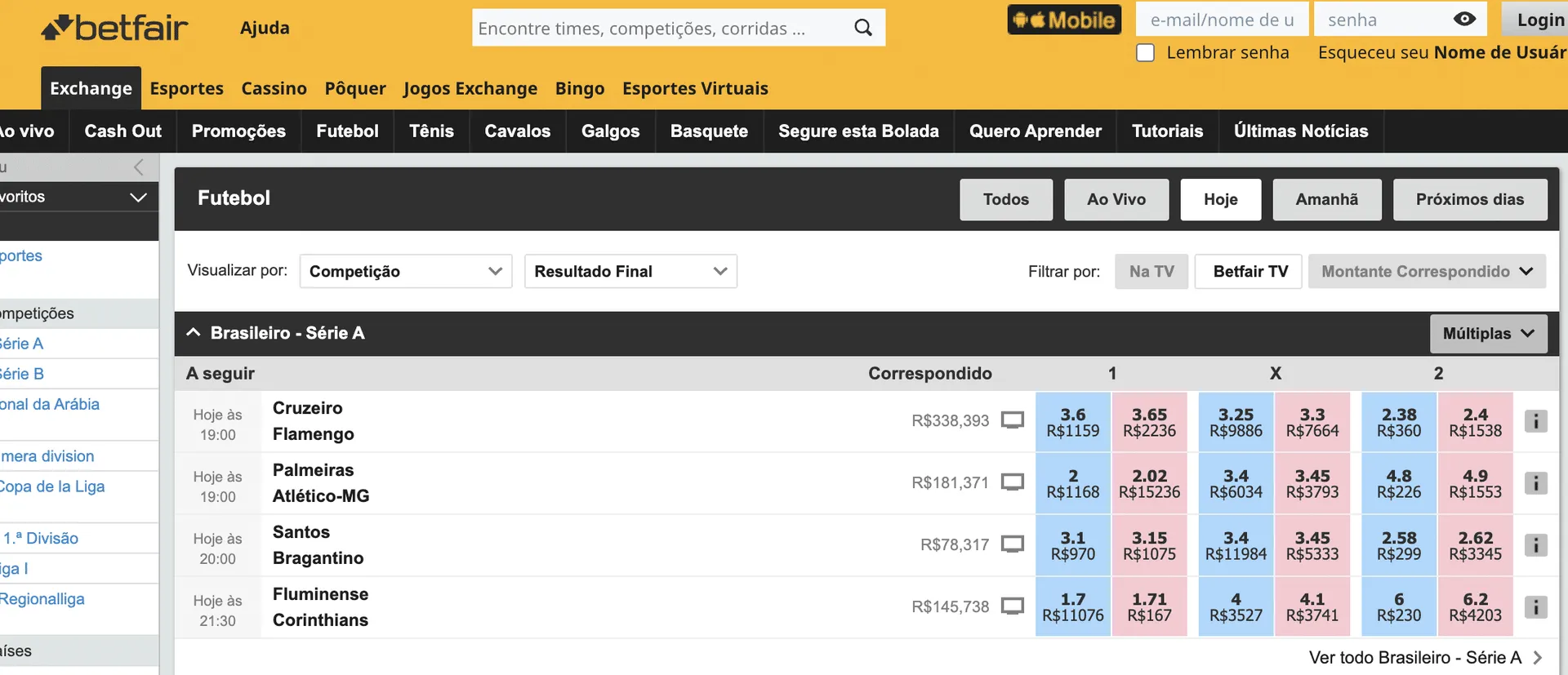1568x675 pixels.
Task: Filter matches by Todos
Action: pyautogui.click(x=1006, y=200)
